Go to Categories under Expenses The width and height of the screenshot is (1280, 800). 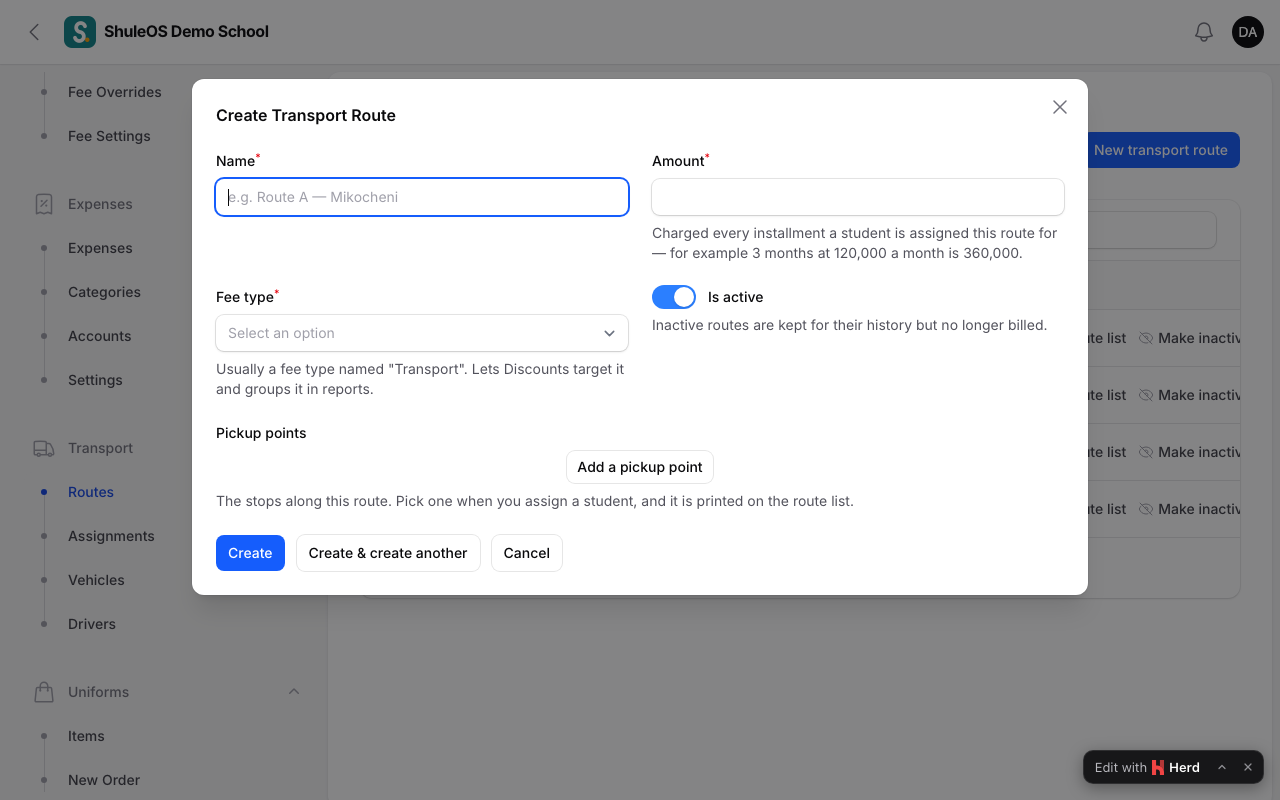pyautogui.click(x=104, y=292)
